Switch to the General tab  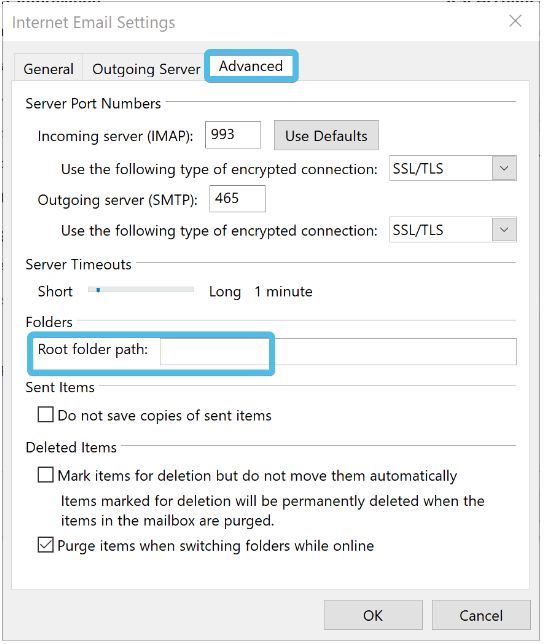click(x=48, y=69)
